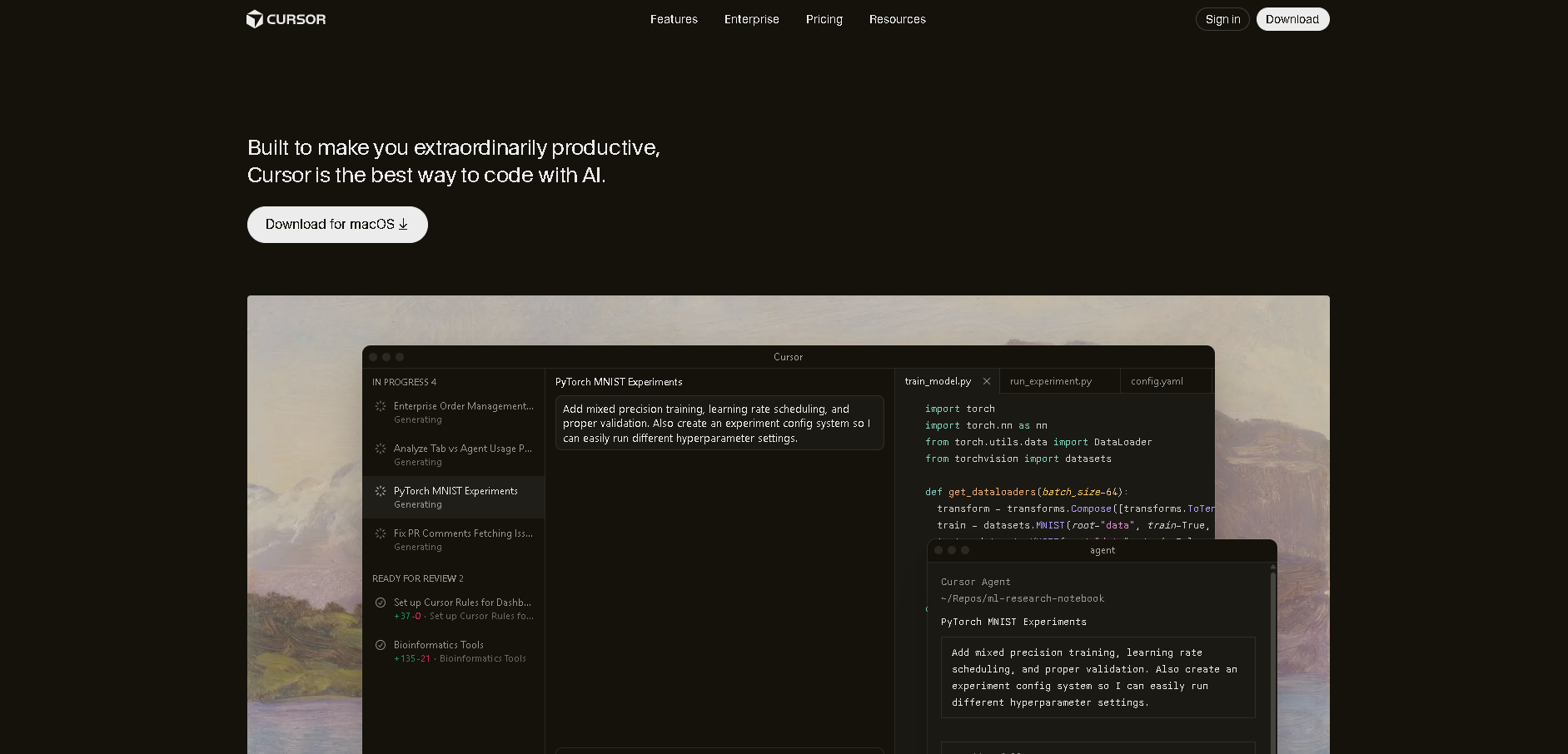Viewport: 1568px width, 754px height.
Task: Click the READY FOR REVIEW 2 section header
Action: 418,578
